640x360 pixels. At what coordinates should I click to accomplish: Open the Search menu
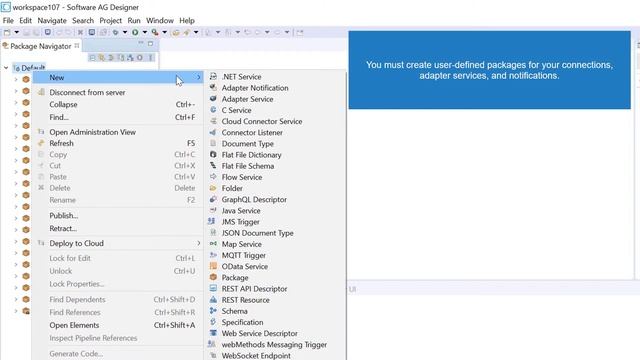[83, 20]
